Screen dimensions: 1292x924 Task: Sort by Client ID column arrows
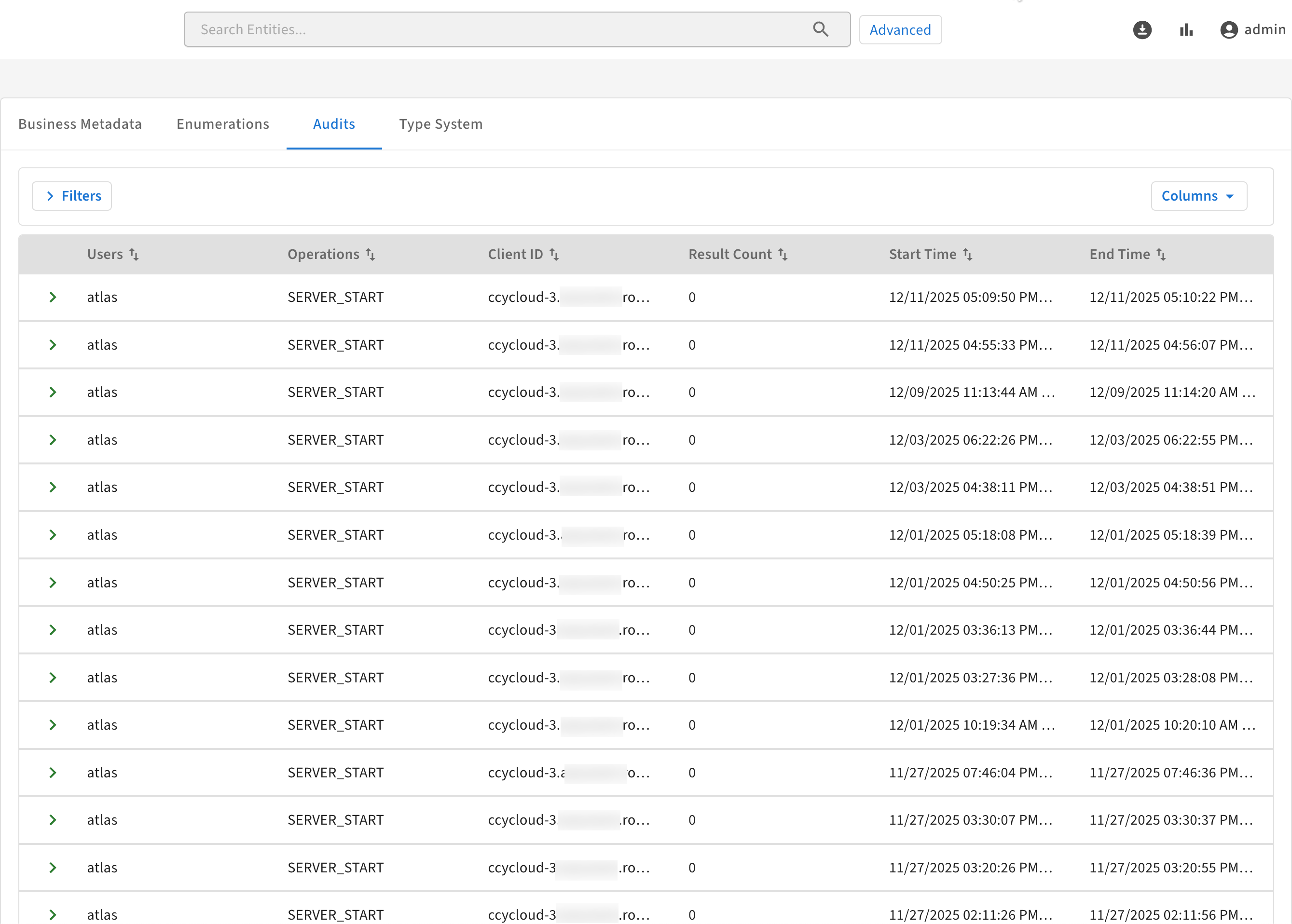[554, 254]
